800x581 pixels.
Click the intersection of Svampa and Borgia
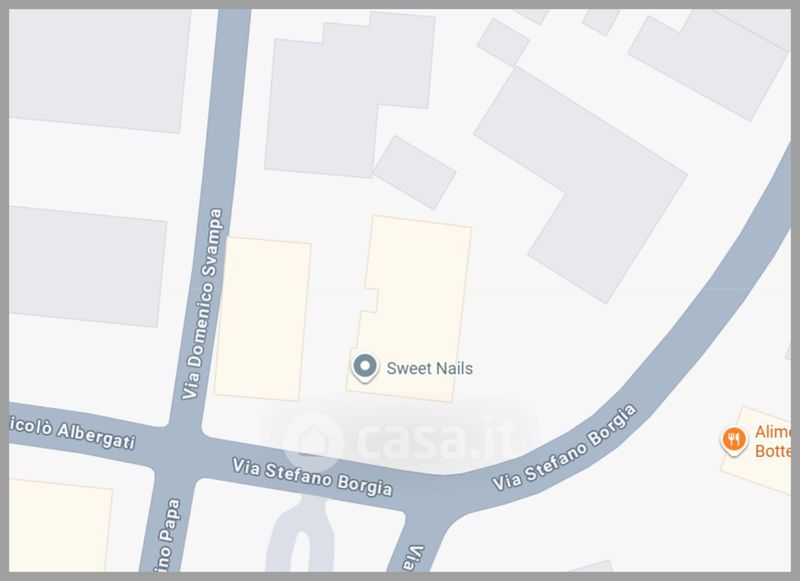click(x=182, y=445)
